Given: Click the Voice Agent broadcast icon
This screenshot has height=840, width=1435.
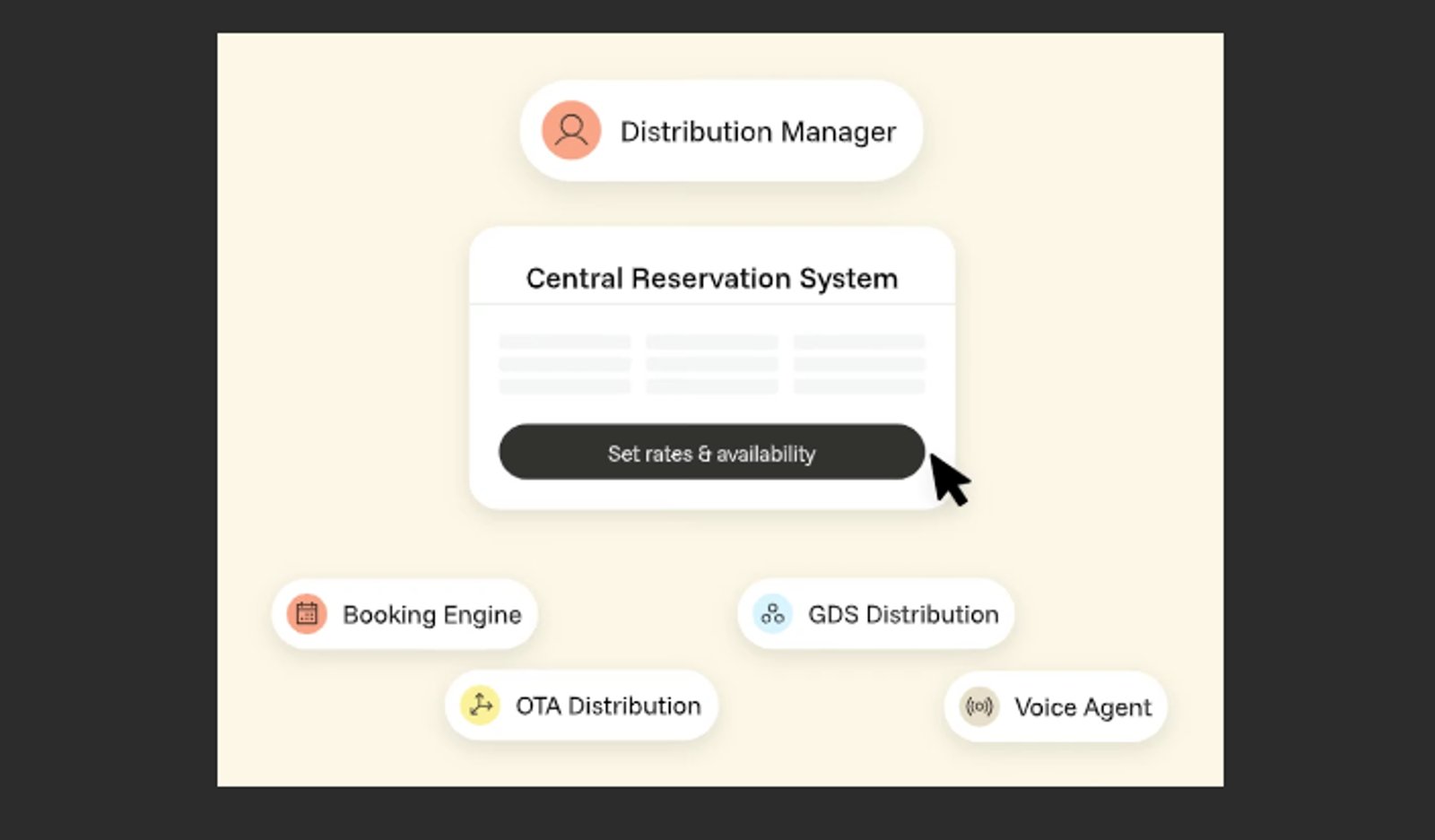Looking at the screenshot, I should (x=978, y=706).
